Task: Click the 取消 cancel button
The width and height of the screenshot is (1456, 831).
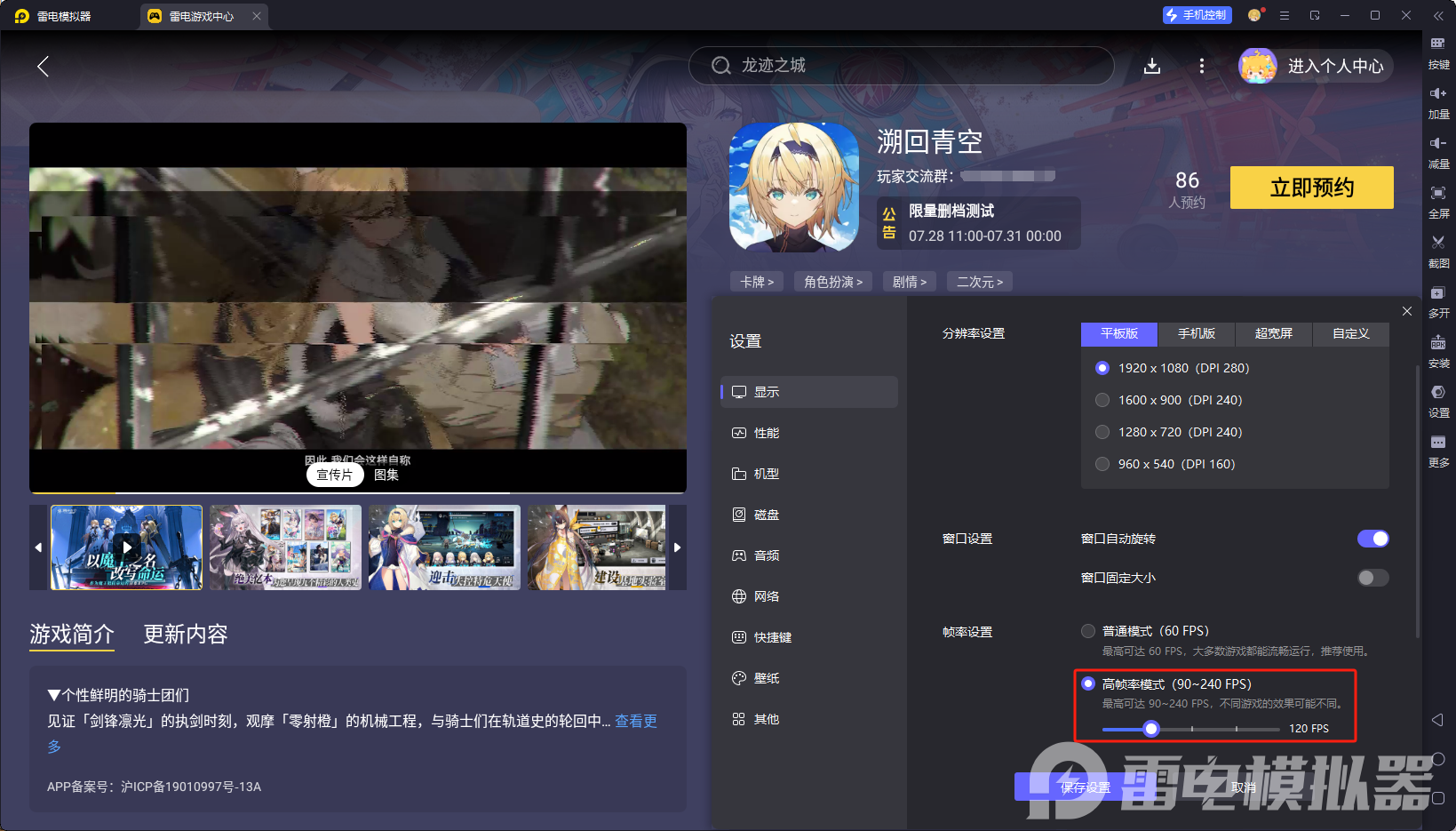Action: click(x=1244, y=787)
